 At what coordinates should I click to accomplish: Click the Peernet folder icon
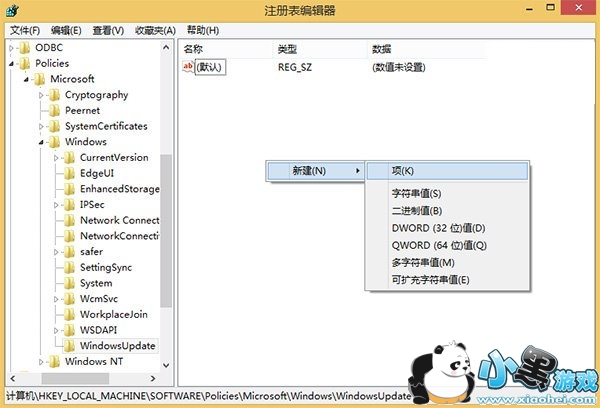pos(55,111)
